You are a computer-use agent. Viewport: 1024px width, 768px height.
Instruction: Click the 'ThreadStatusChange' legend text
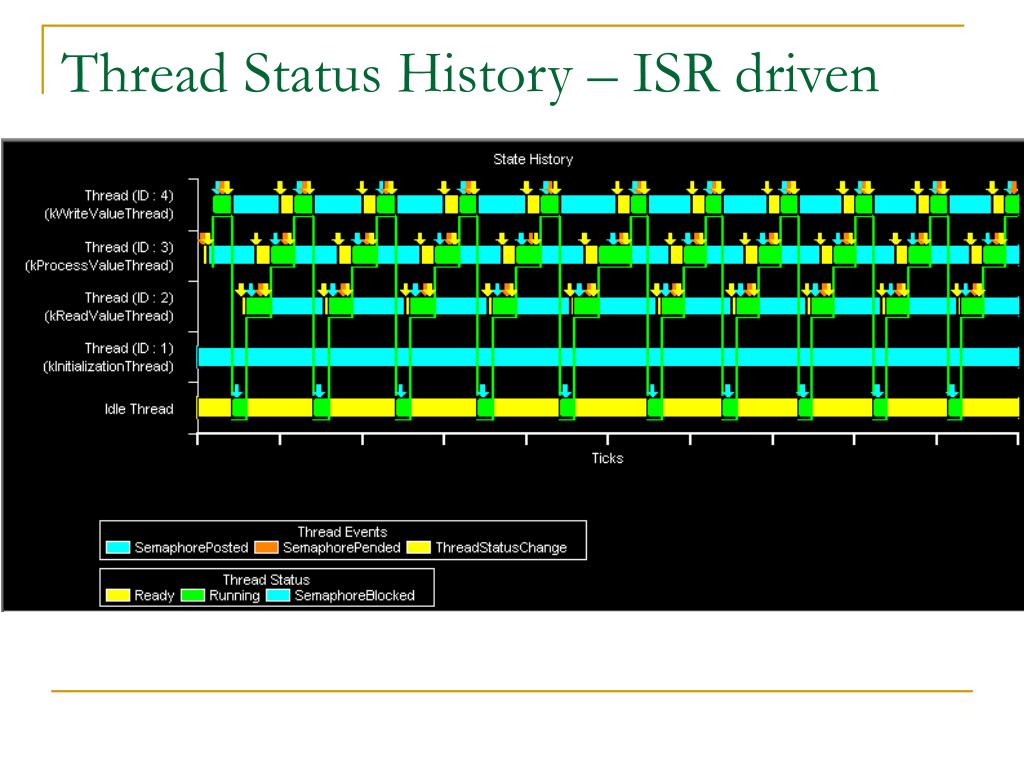click(501, 547)
